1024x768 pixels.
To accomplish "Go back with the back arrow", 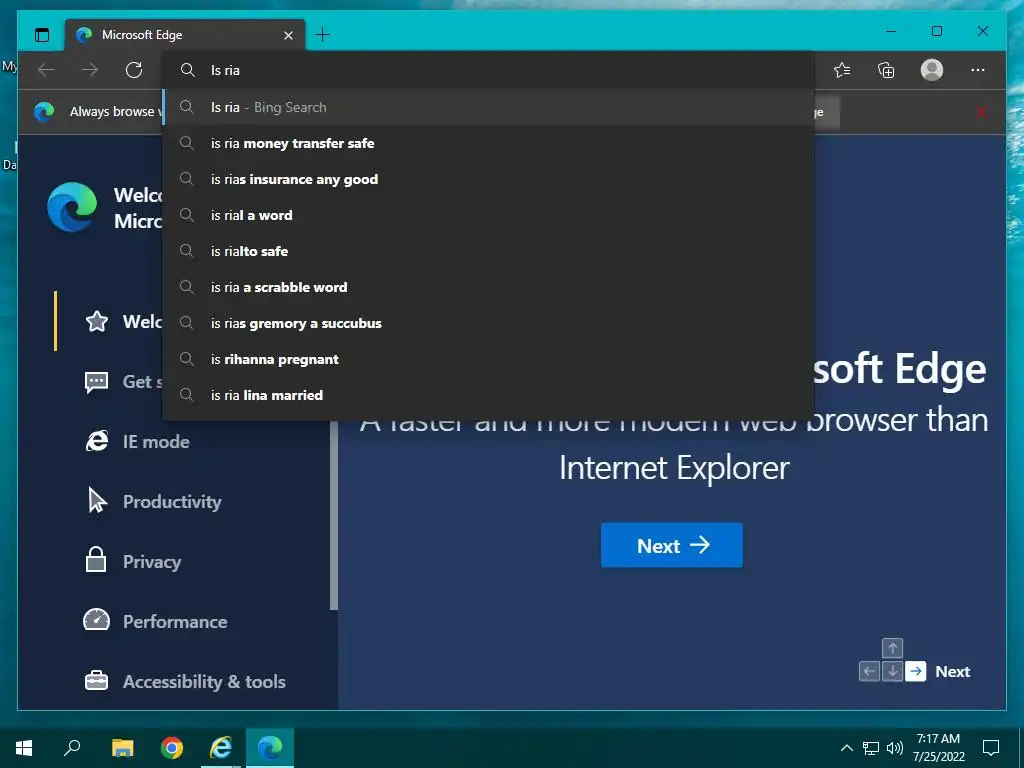I will (x=46, y=70).
